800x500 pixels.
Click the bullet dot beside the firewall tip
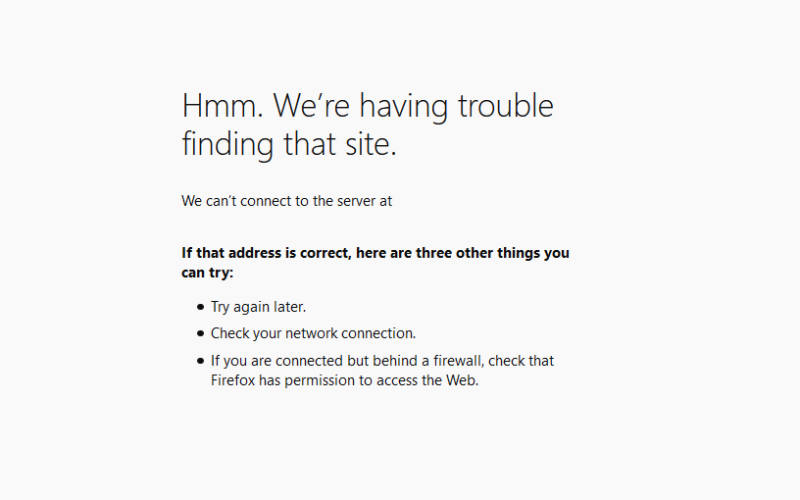(x=200, y=361)
